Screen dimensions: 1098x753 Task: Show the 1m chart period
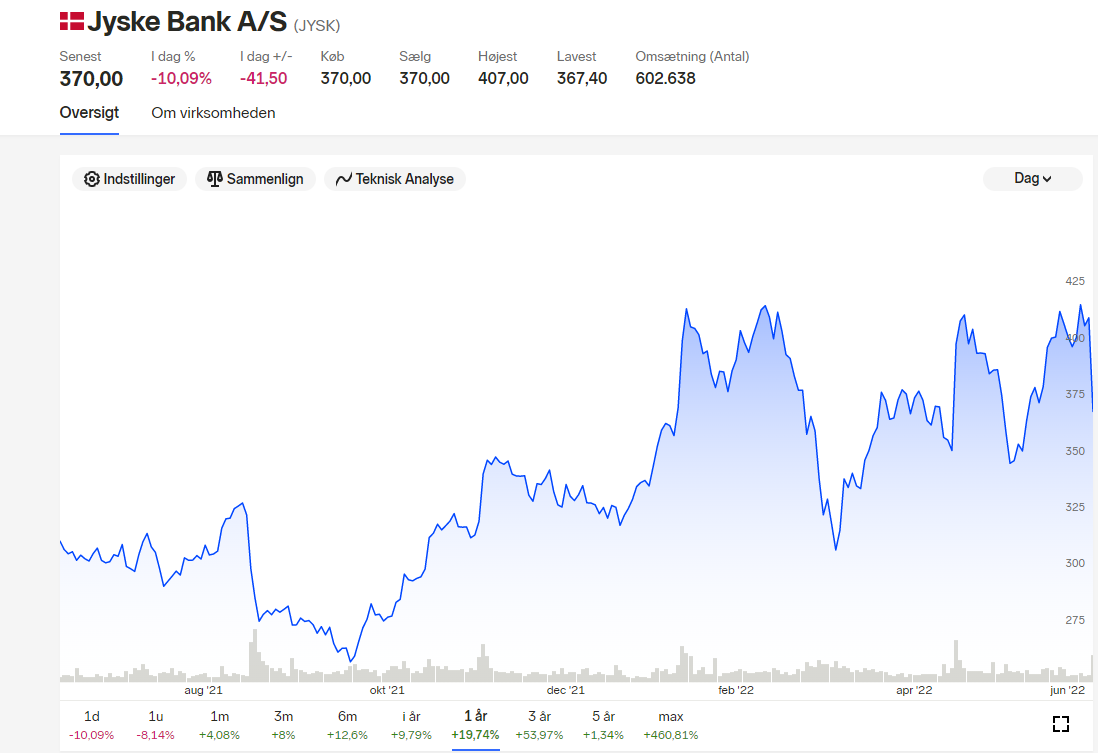[x=219, y=725]
